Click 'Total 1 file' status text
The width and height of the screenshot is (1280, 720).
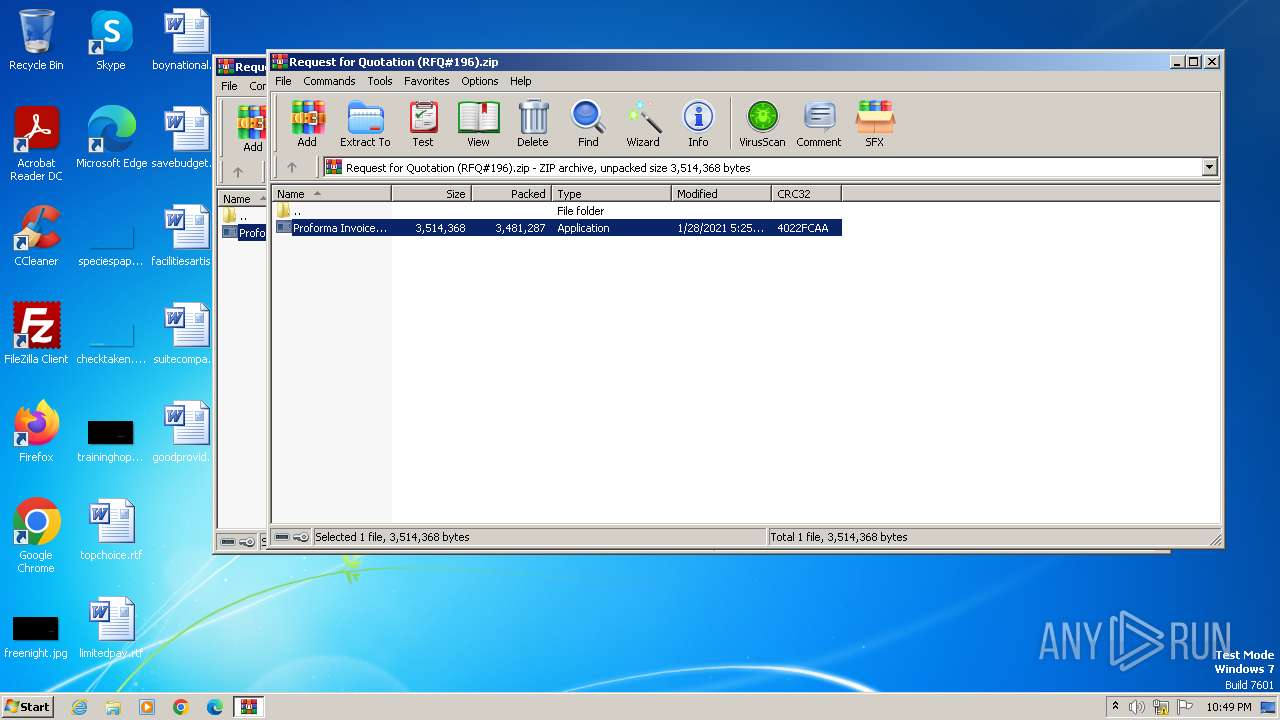839,537
